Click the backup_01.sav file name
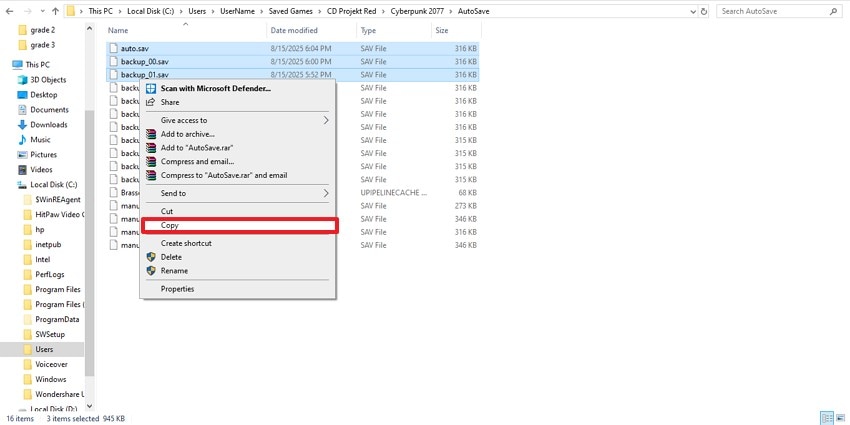Image resolution: width=850 pixels, height=425 pixels. [145, 75]
